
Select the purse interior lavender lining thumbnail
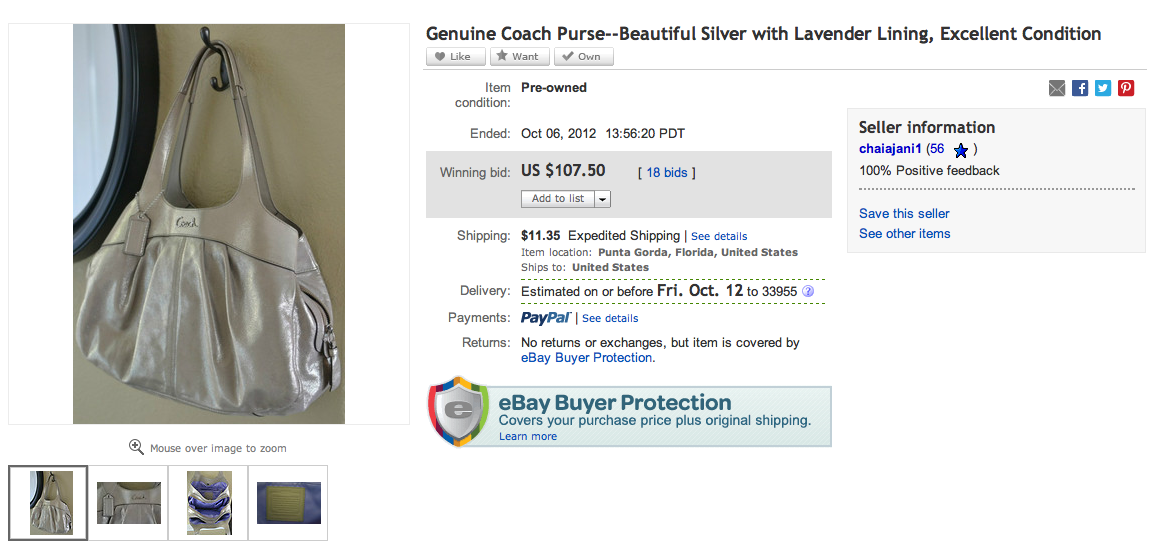point(209,502)
